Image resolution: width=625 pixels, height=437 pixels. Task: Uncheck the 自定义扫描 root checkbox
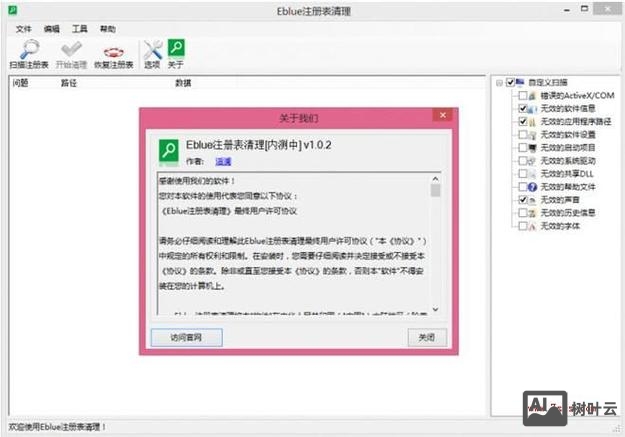coord(510,83)
